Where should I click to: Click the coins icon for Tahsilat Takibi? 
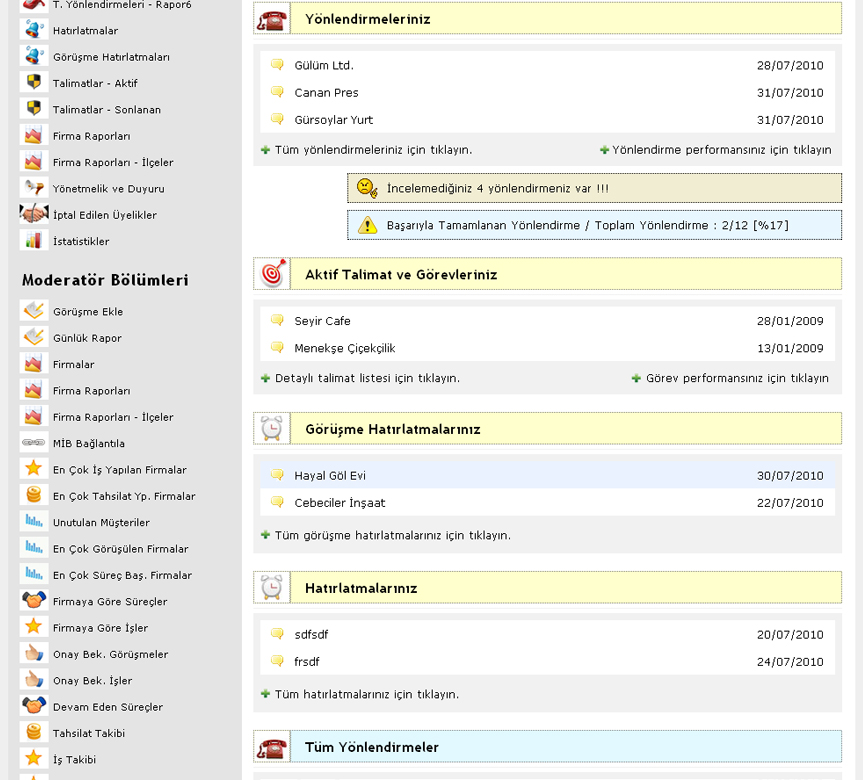tap(34, 733)
